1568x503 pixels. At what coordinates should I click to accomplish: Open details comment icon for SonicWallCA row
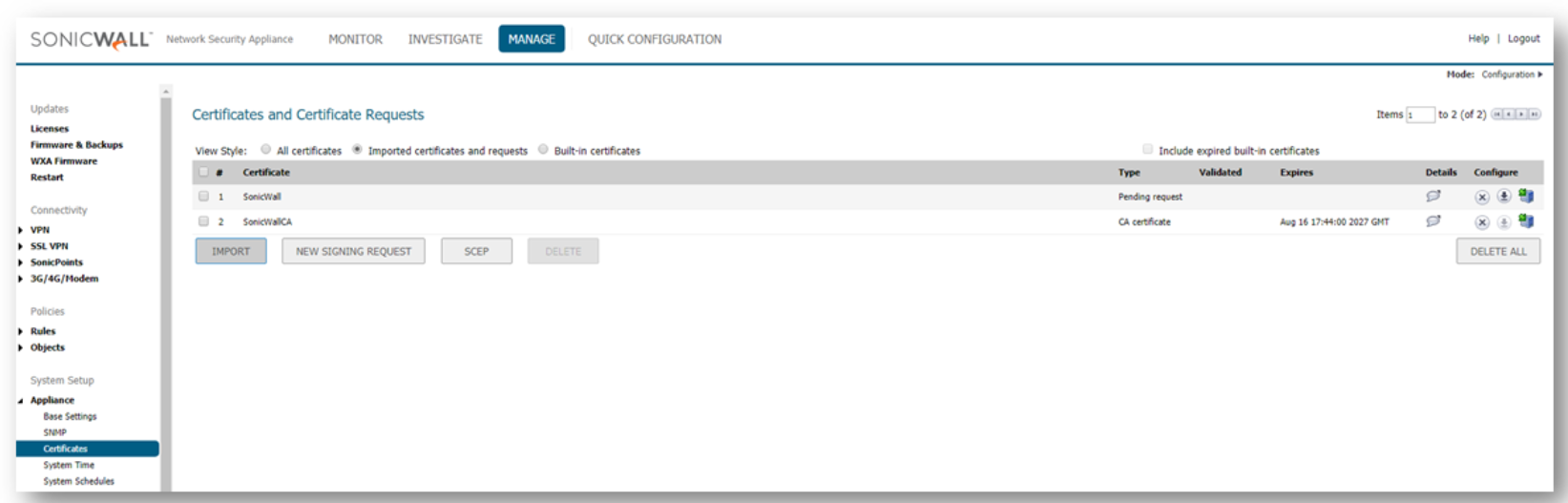point(1432,221)
